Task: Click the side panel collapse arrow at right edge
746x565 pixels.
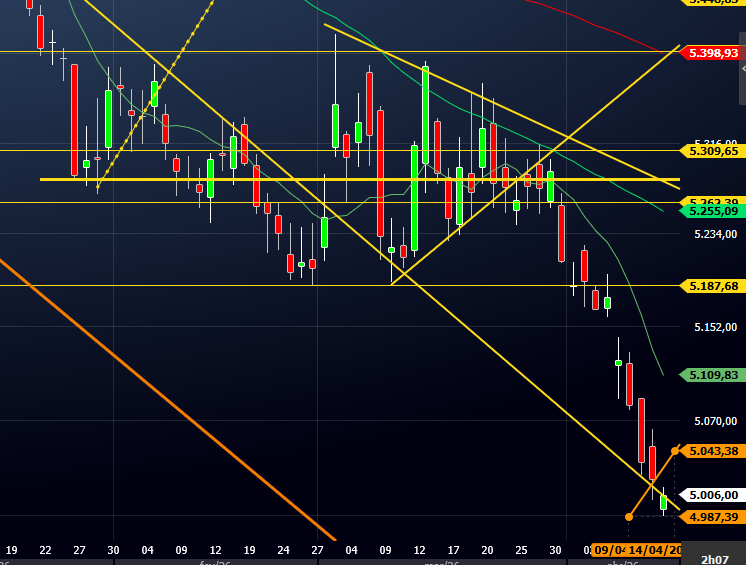Action: (x=743, y=68)
